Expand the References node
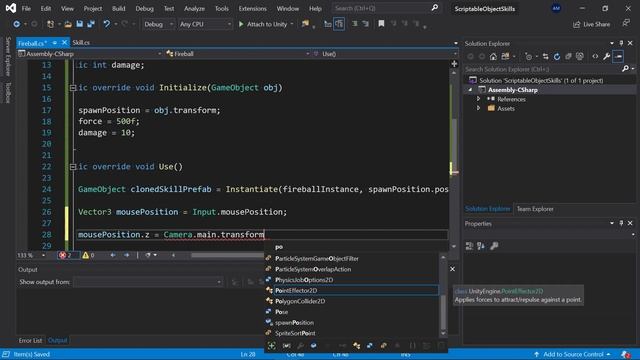This screenshot has width=640, height=360. pos(478,99)
